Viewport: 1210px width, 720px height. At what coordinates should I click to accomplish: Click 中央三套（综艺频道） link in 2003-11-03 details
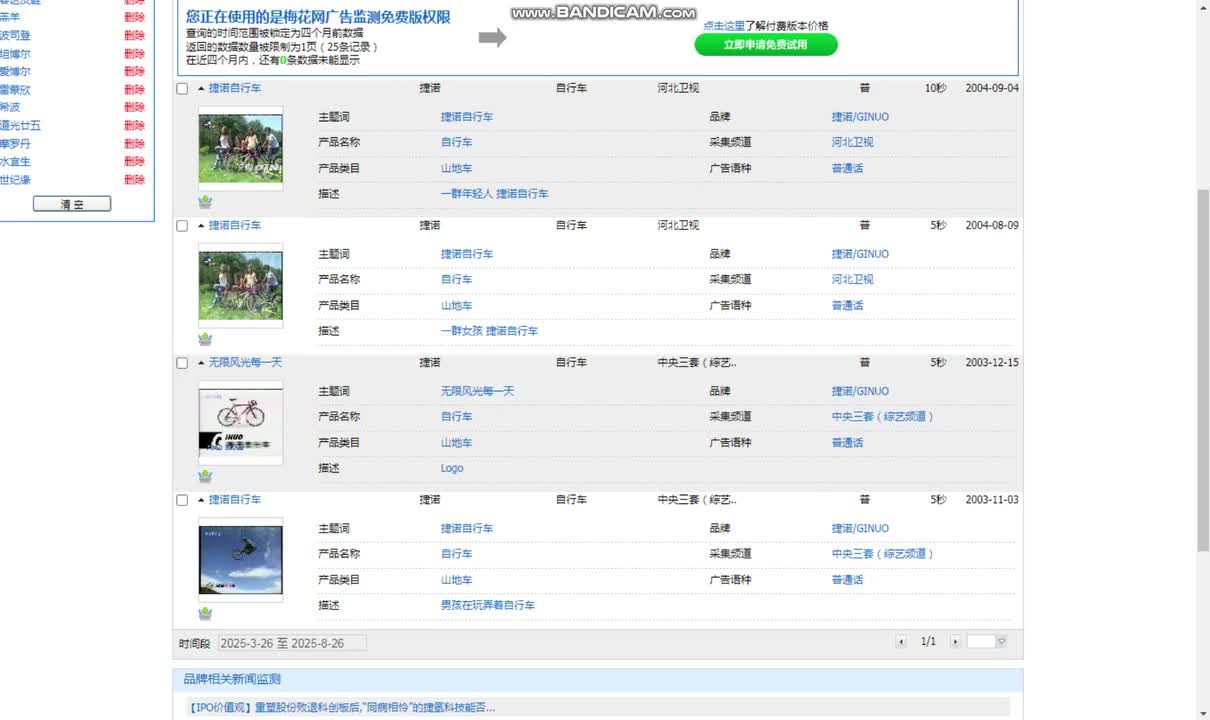click(x=883, y=553)
